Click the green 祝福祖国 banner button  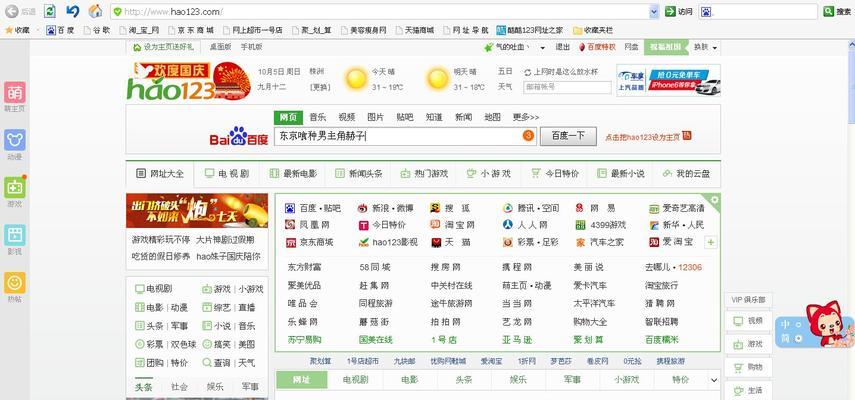click(x=665, y=47)
